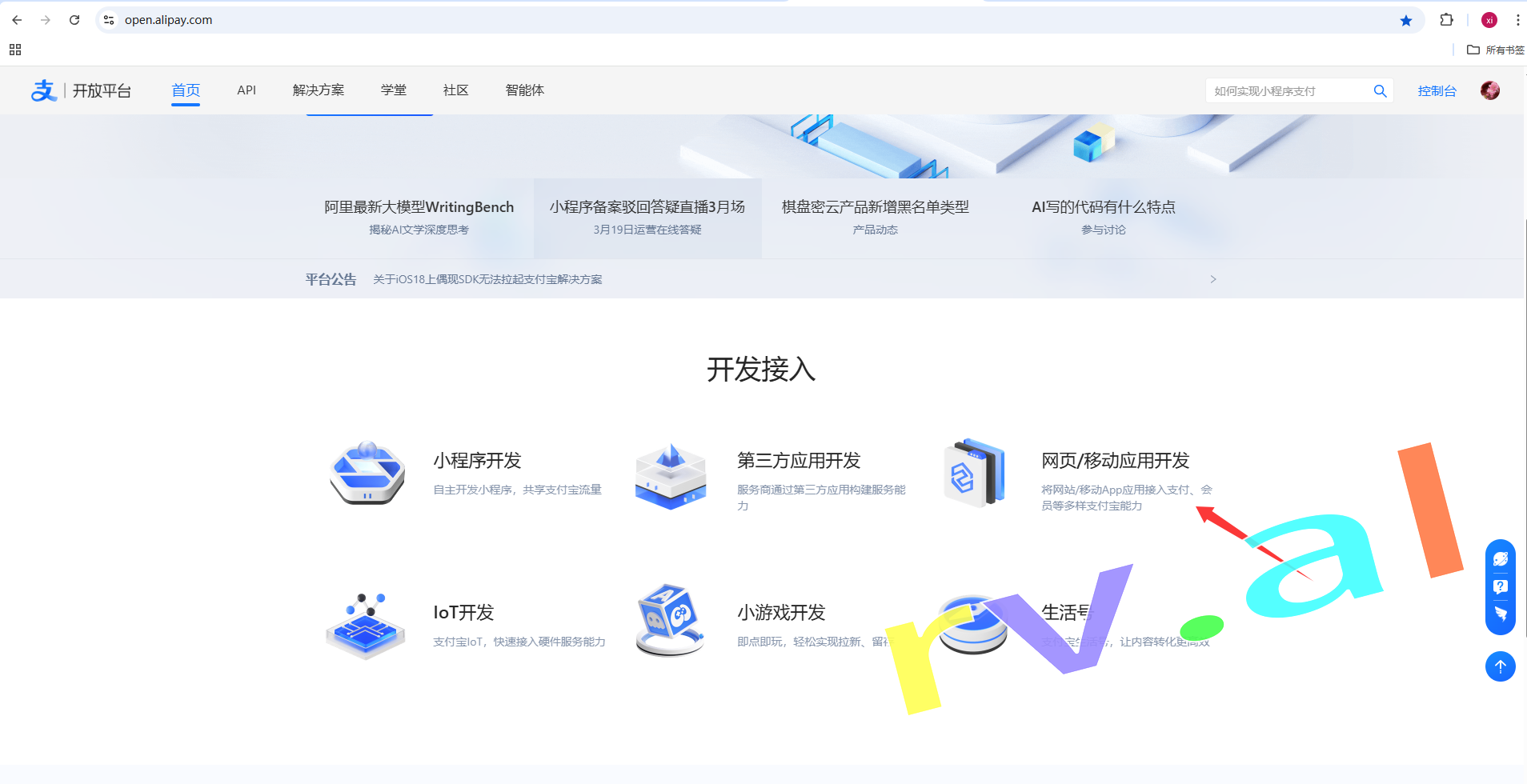Click text 自主开发小程序，共享支付宝流量
The height and width of the screenshot is (784, 1527).
(517, 490)
